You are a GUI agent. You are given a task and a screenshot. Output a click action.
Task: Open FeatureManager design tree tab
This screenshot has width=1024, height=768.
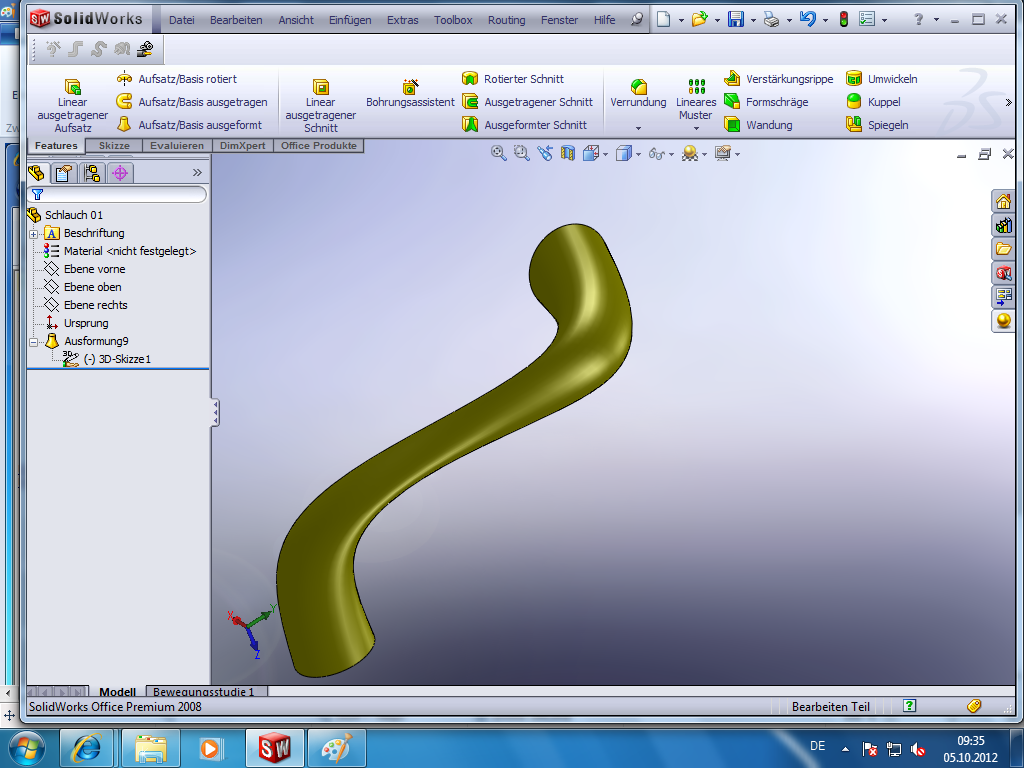(37, 173)
